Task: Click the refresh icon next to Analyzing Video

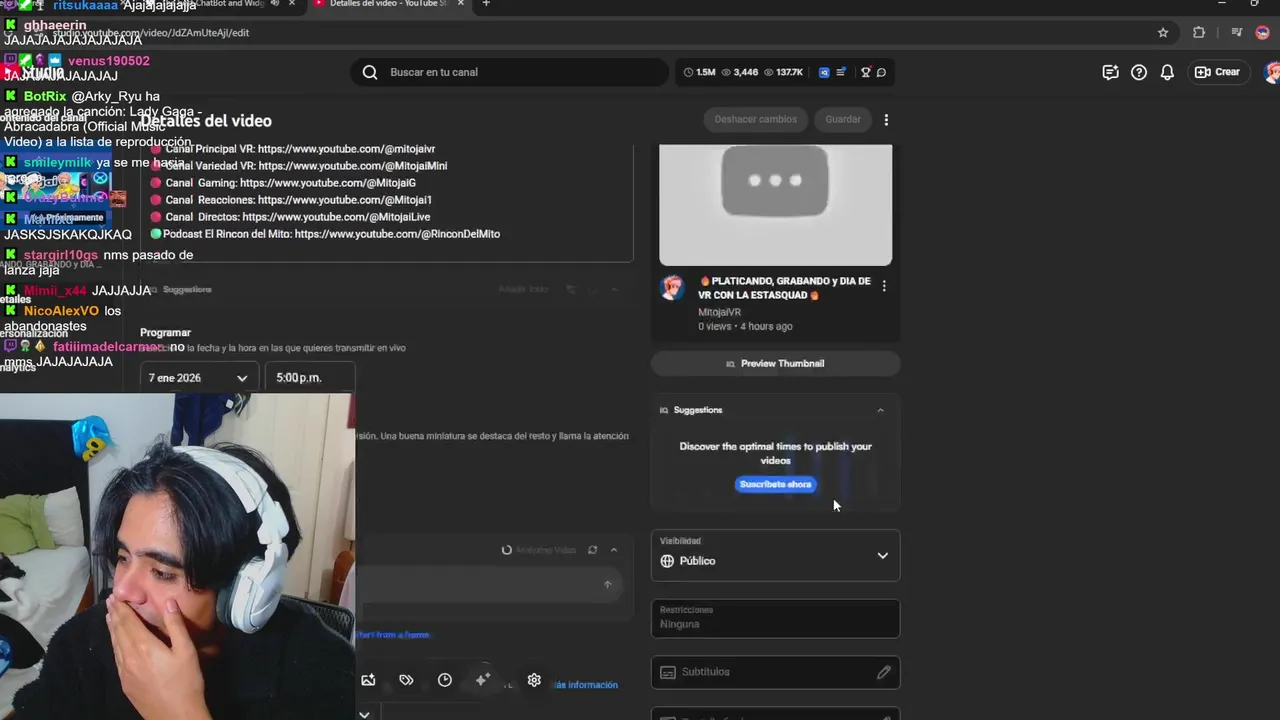Action: tap(592, 550)
